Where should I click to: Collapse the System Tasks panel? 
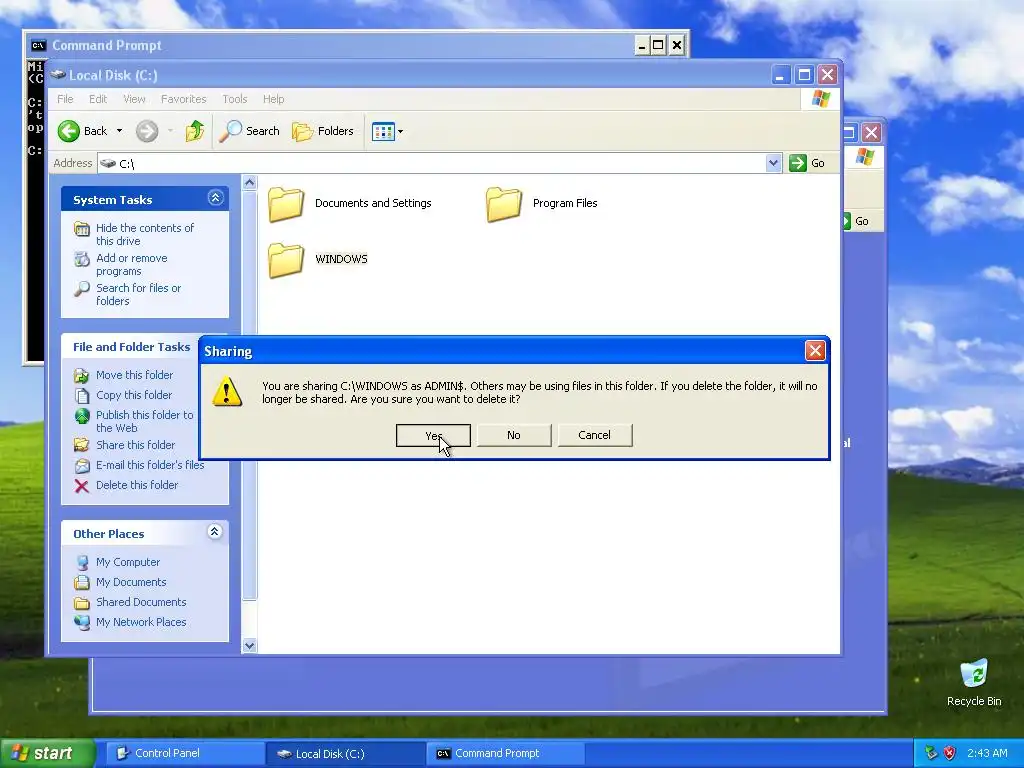tap(216, 198)
